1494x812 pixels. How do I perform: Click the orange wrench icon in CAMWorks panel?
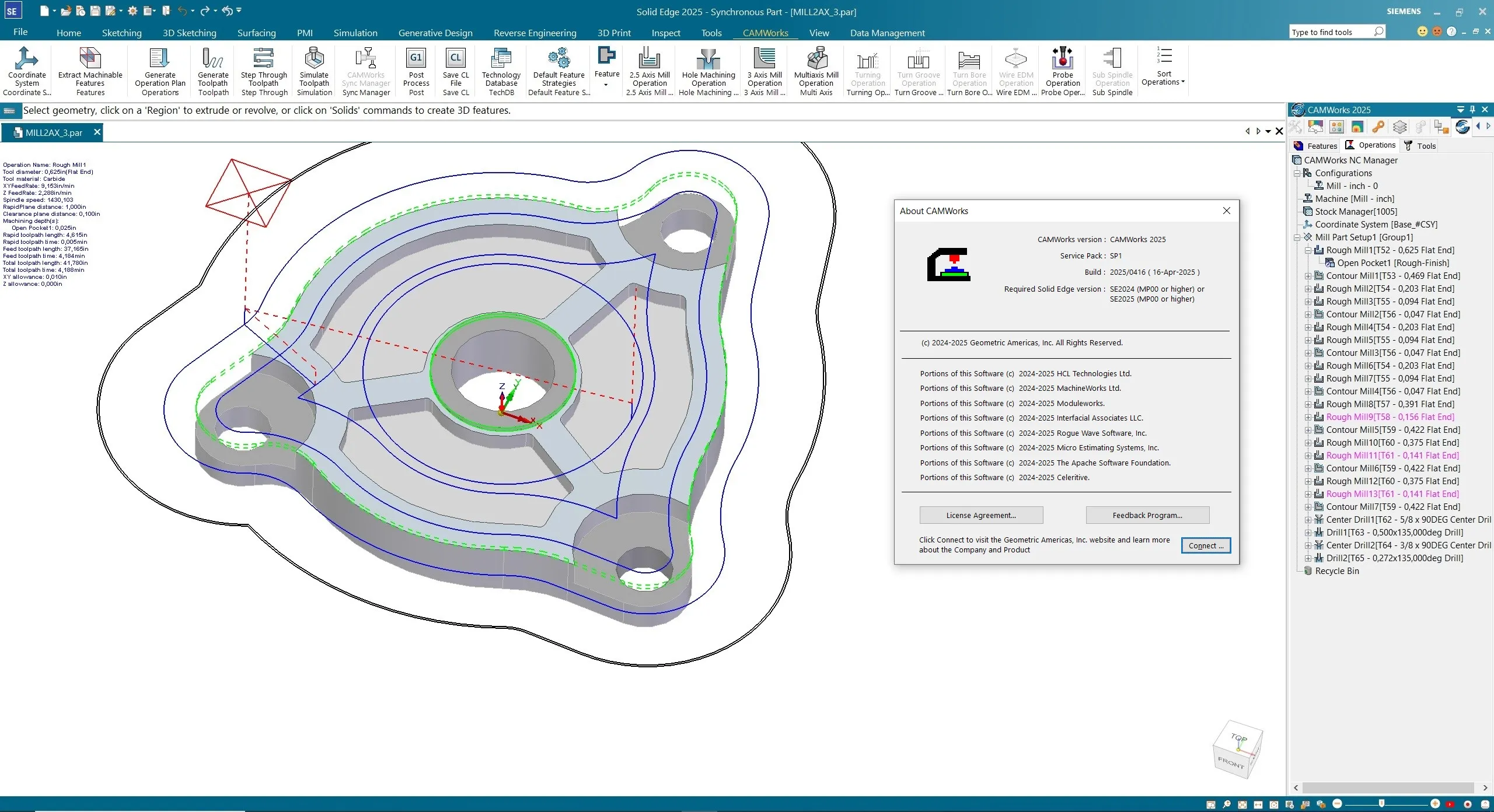point(1378,127)
